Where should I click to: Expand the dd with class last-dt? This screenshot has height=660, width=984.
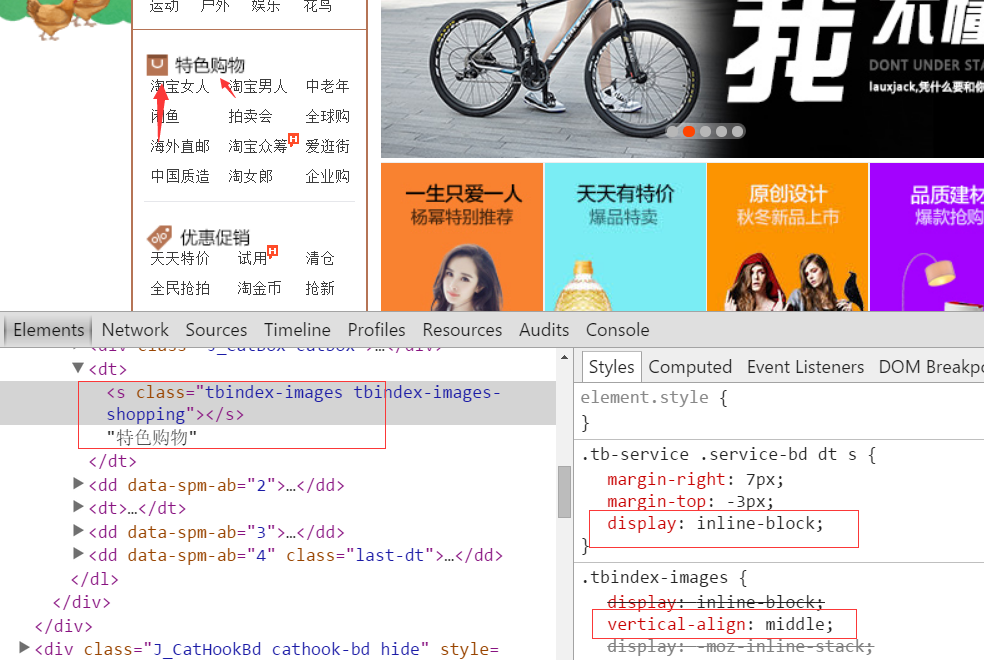(x=79, y=555)
